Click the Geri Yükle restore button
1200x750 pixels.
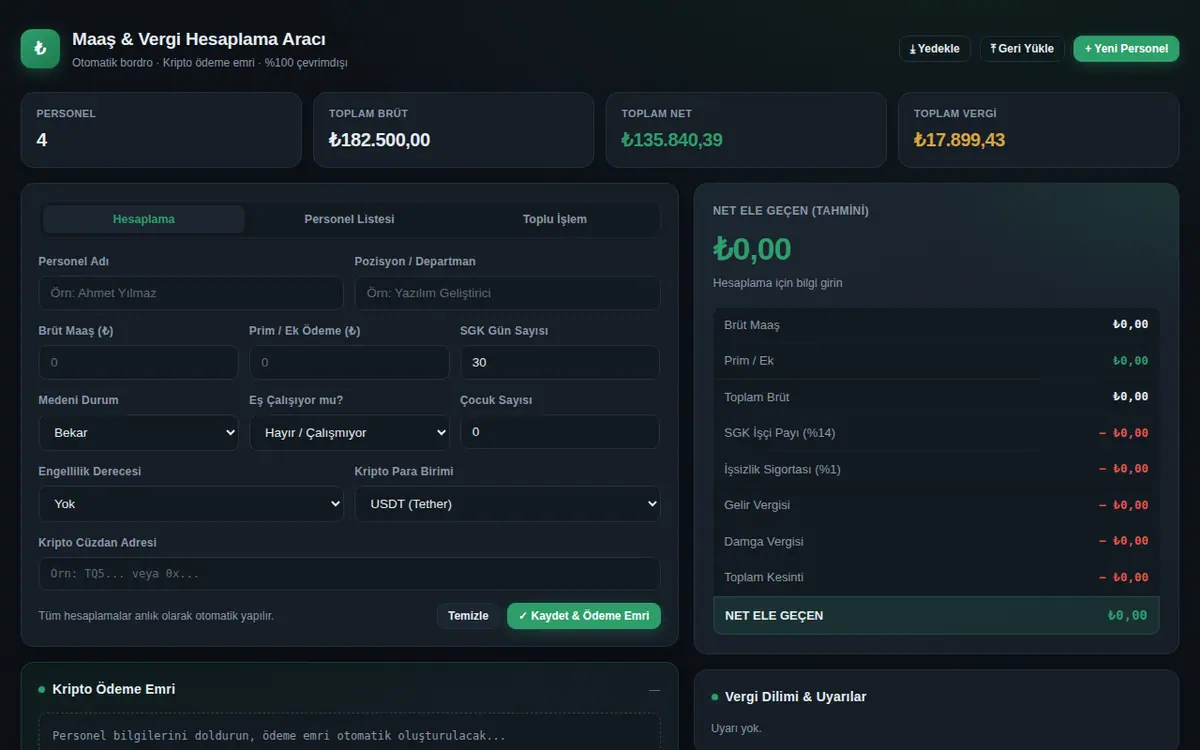(1022, 48)
